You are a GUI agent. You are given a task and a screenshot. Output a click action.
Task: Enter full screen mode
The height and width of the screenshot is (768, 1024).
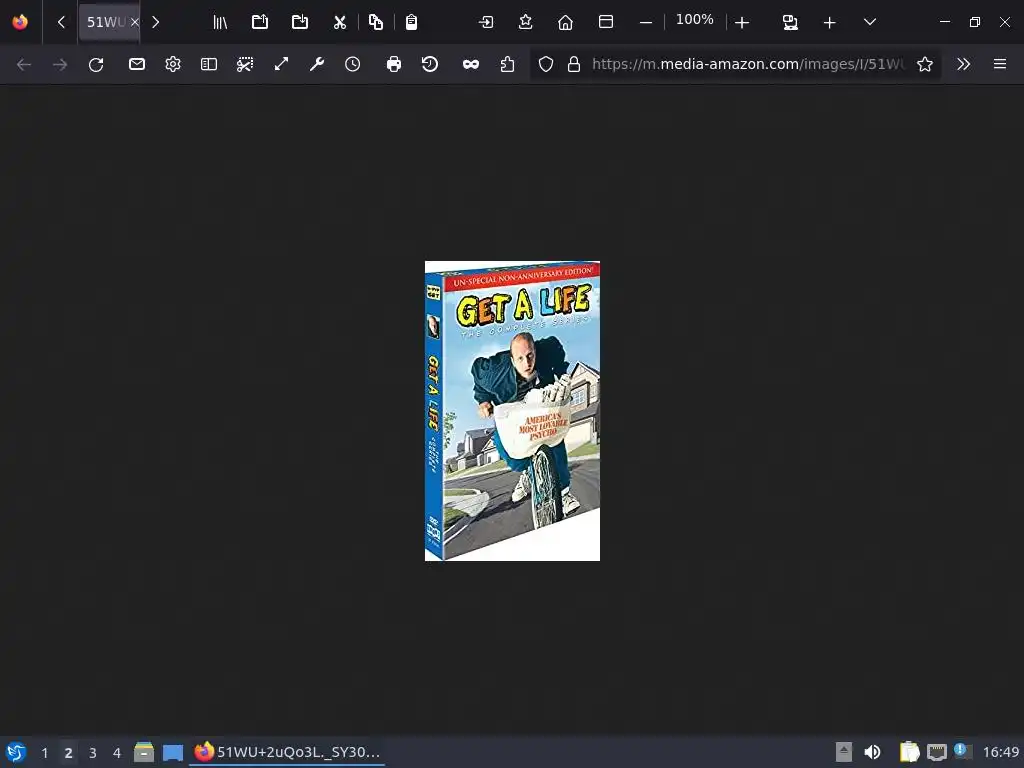coord(281,64)
